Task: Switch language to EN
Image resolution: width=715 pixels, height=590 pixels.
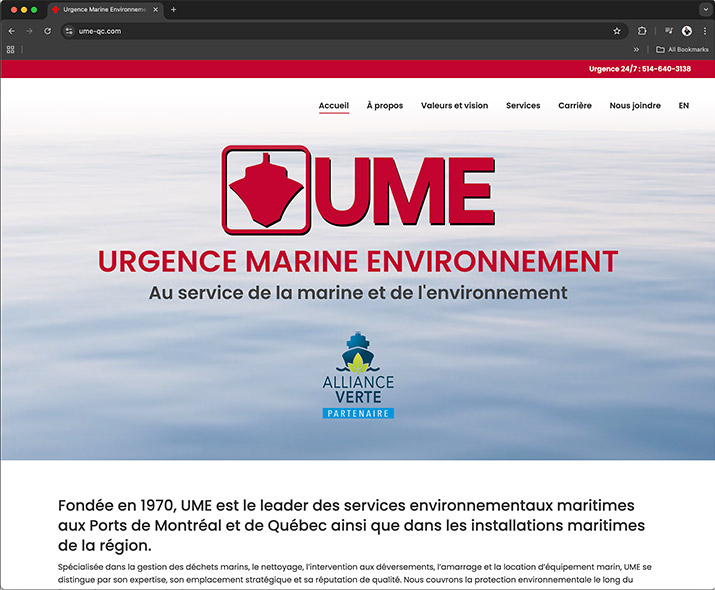Action: [684, 105]
